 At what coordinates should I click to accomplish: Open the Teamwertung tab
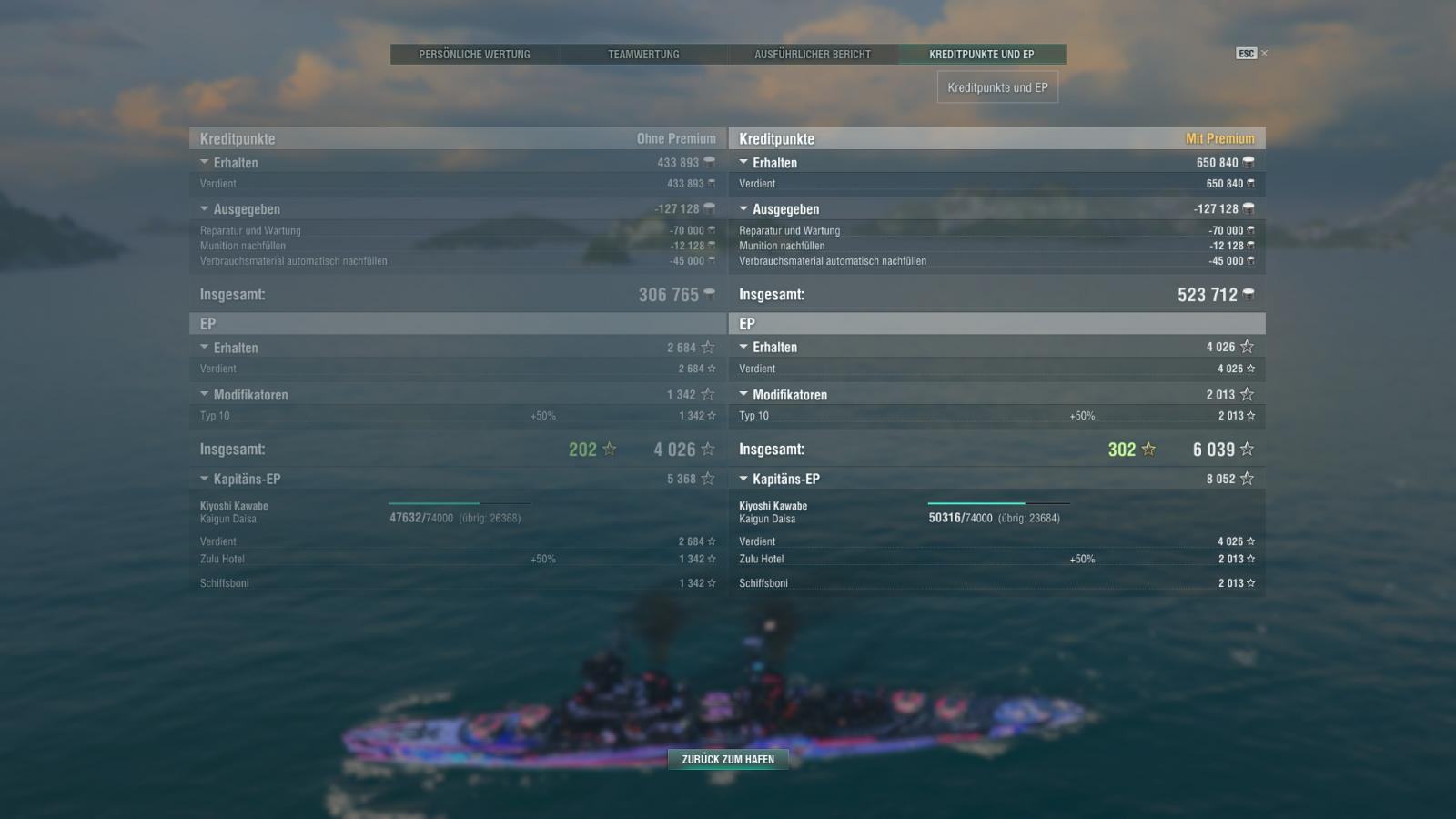pyautogui.click(x=643, y=55)
